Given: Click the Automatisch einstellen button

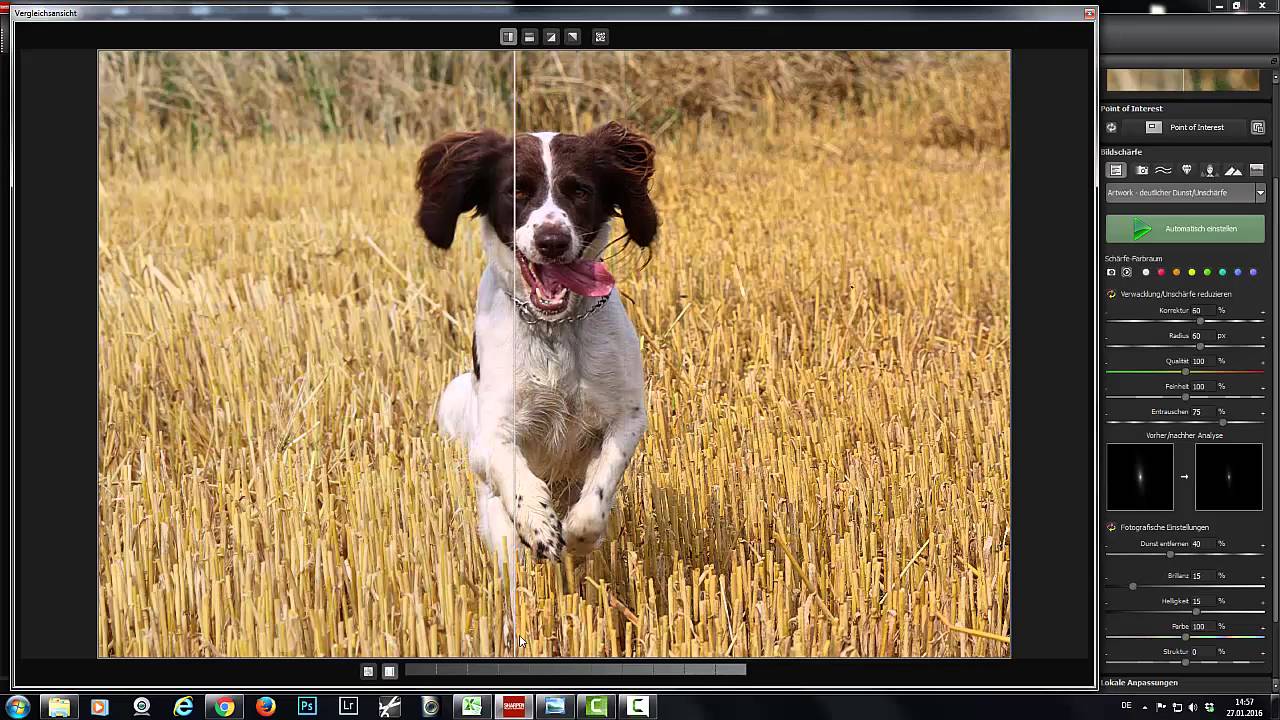Looking at the screenshot, I should pyautogui.click(x=1185, y=229).
